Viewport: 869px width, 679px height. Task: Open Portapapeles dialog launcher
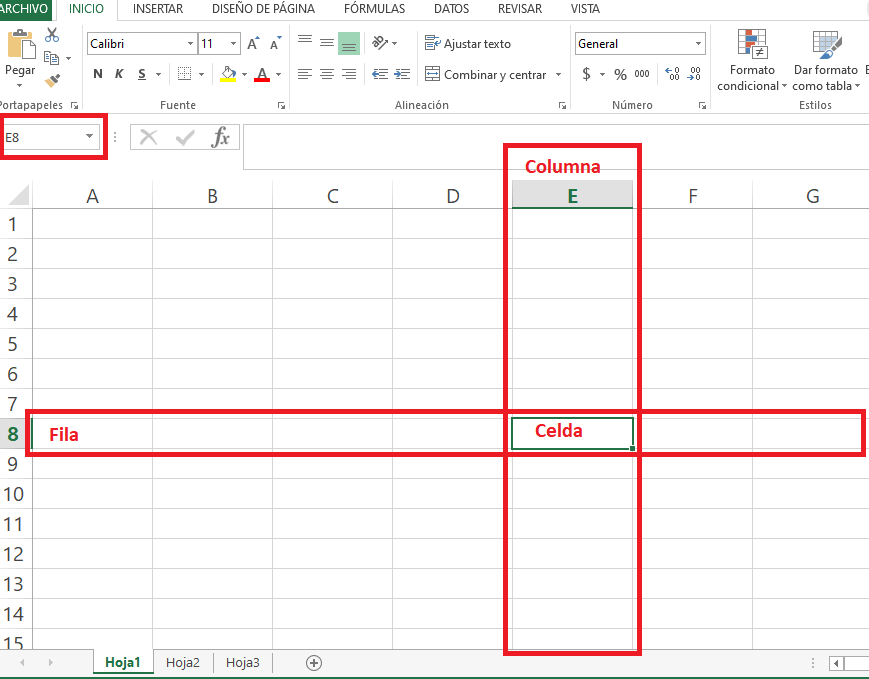(74, 105)
